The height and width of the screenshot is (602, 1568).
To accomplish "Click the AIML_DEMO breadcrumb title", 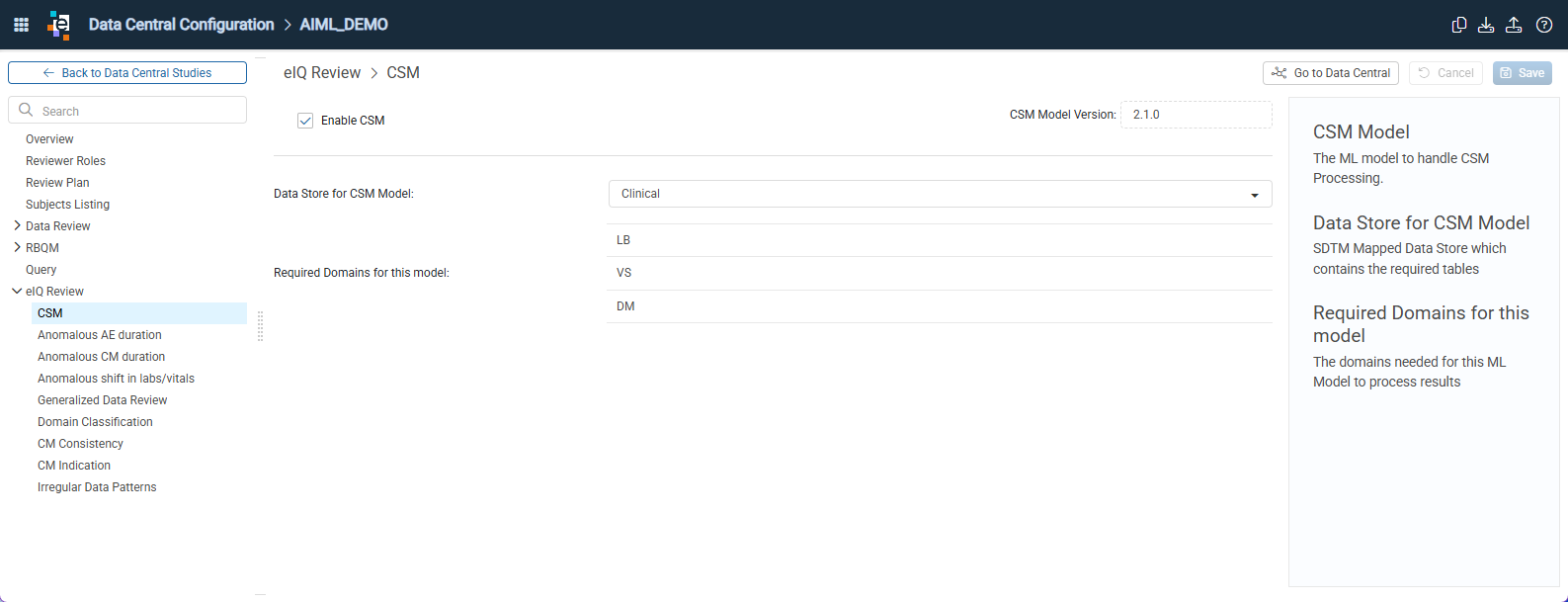I will pyautogui.click(x=344, y=25).
